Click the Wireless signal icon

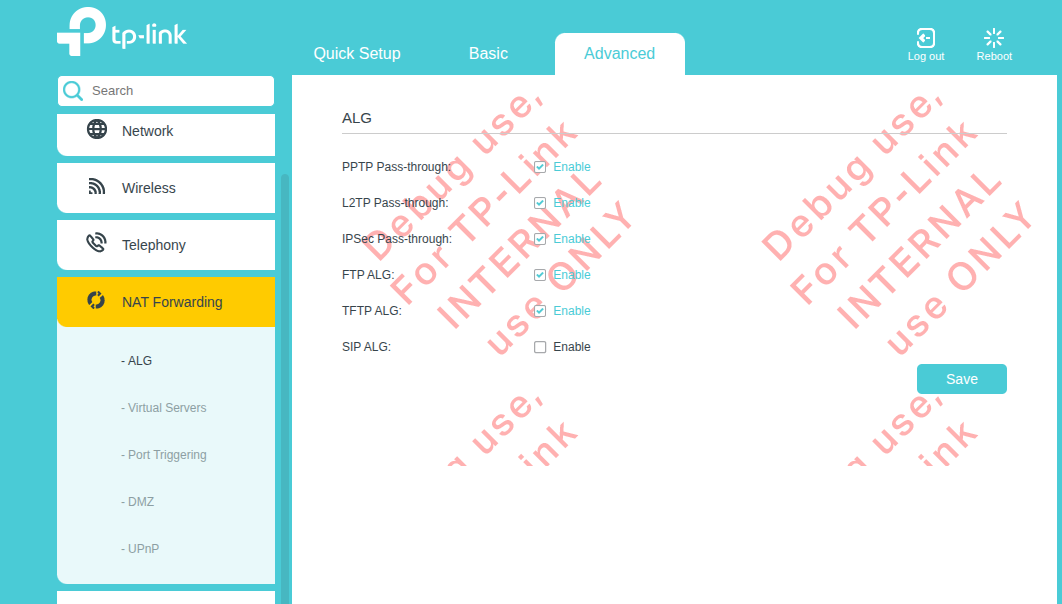[97, 187]
